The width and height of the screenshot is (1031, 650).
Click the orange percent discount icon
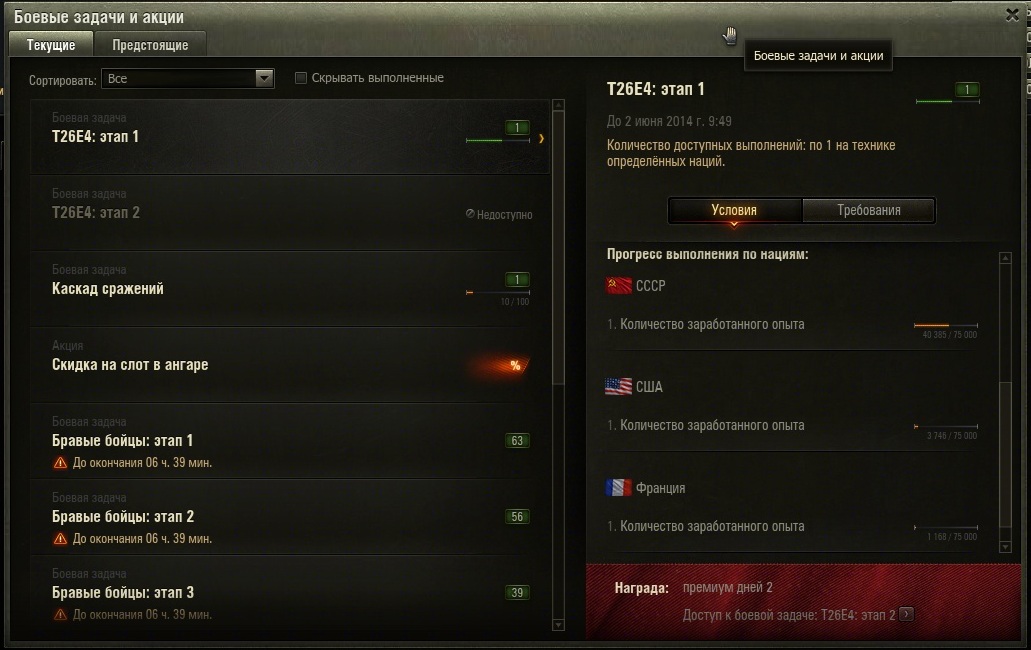[515, 365]
